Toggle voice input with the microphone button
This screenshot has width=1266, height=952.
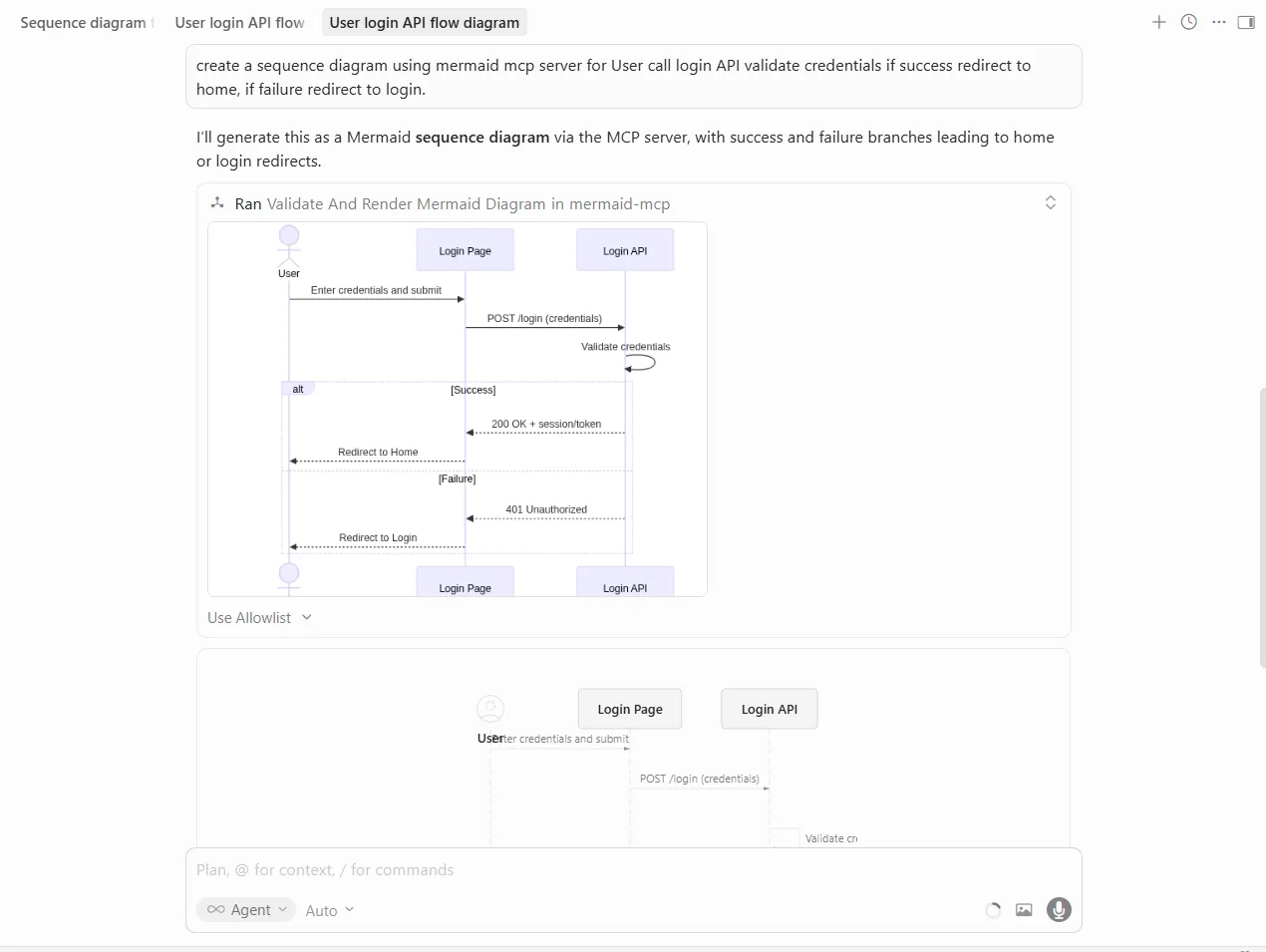pos(1059,909)
